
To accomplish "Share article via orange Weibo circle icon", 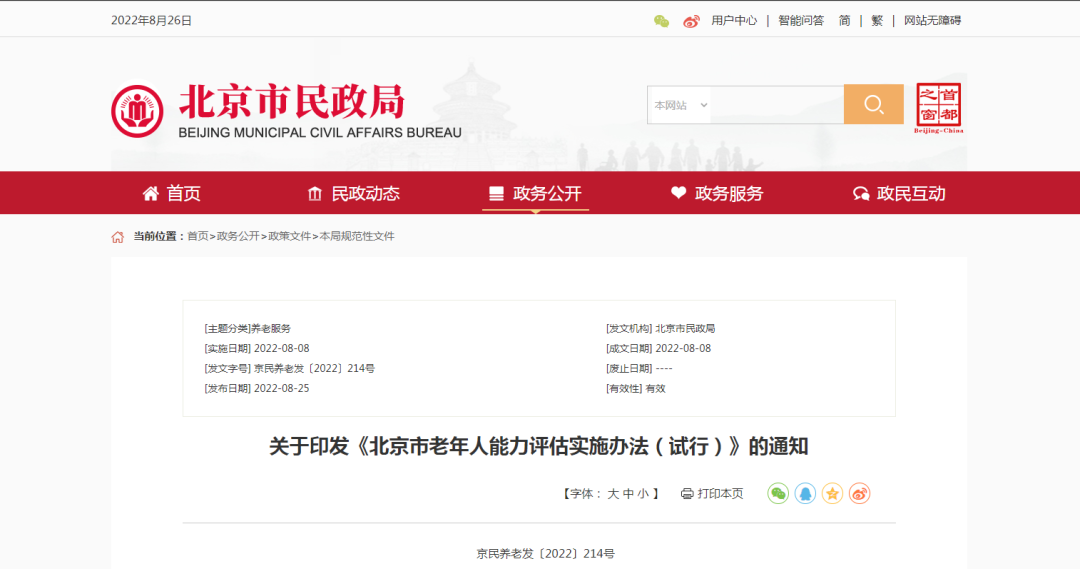I will pos(859,493).
